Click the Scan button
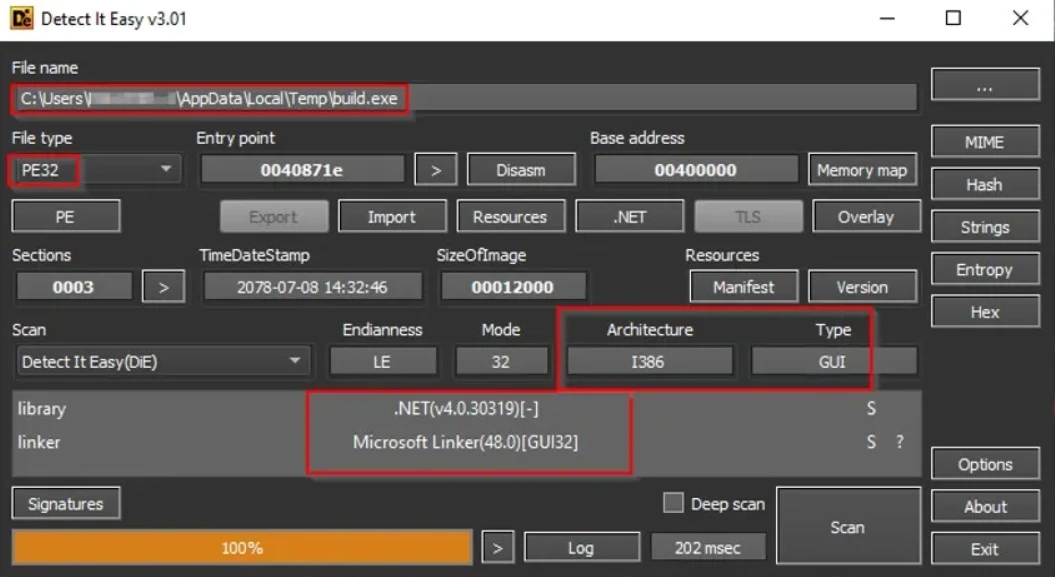The height and width of the screenshot is (577, 1055). coord(847,527)
